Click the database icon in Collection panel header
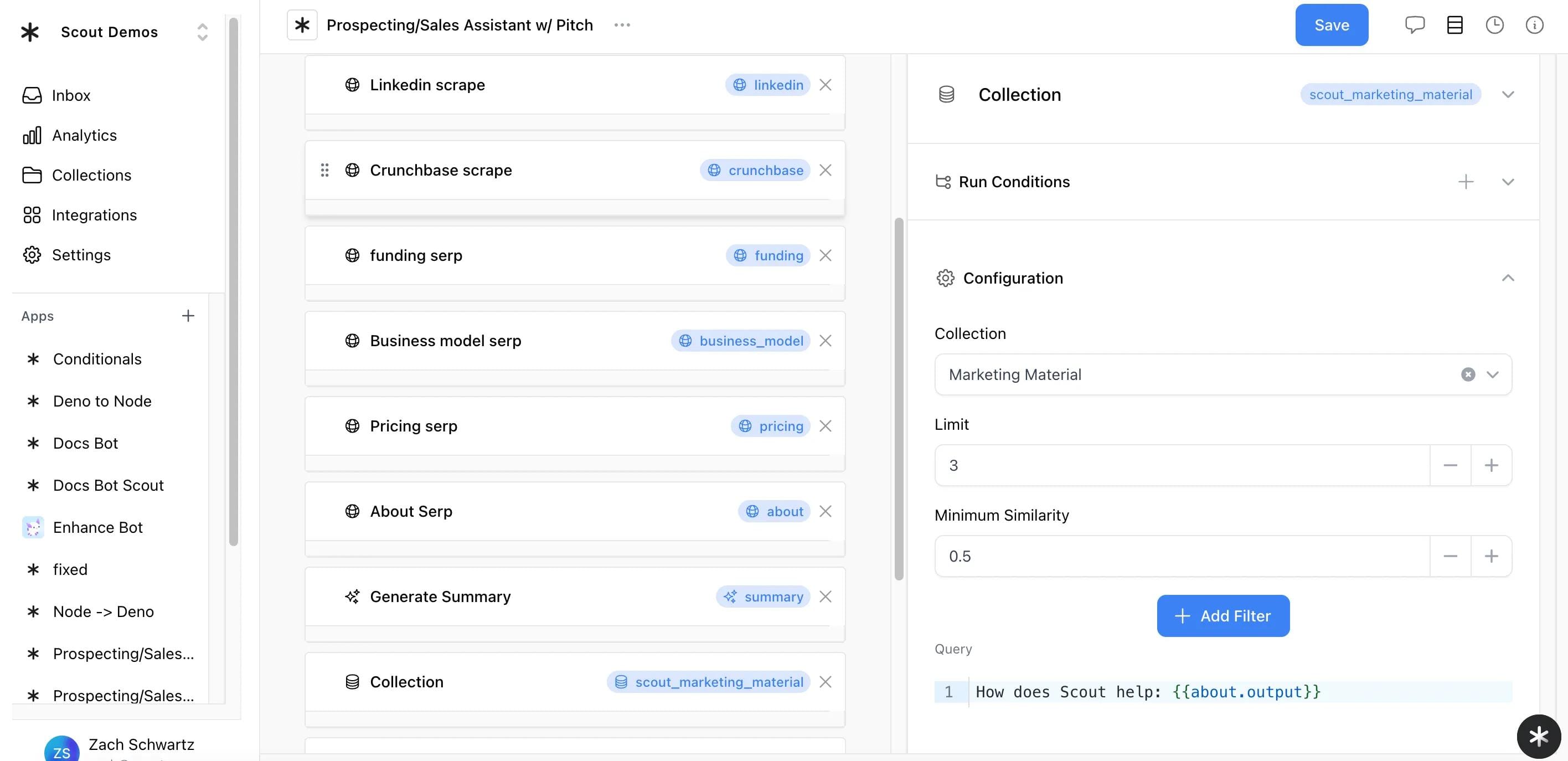This screenshot has height=761, width=1568. [946, 94]
